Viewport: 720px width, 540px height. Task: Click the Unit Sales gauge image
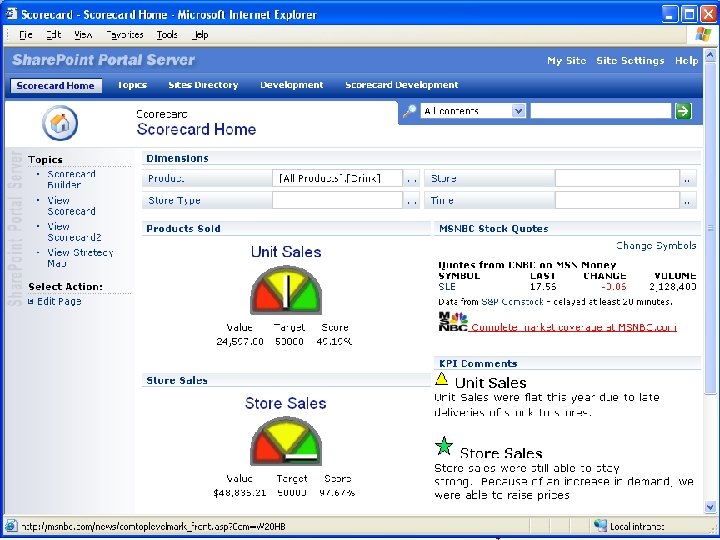[x=286, y=290]
